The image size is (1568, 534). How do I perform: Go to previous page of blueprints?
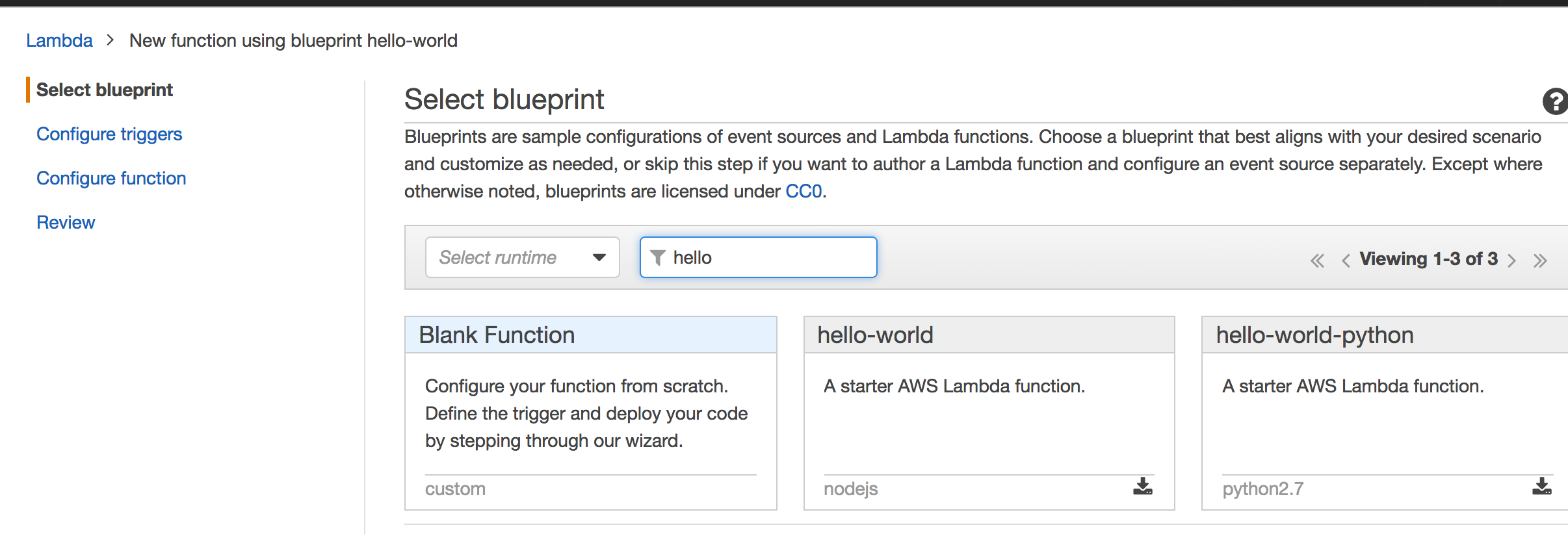pos(1346,261)
